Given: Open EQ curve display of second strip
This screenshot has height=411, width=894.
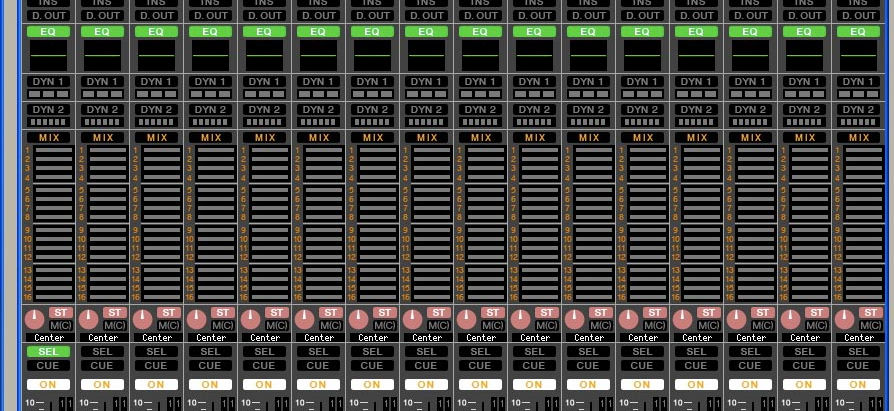Looking at the screenshot, I should [102, 55].
